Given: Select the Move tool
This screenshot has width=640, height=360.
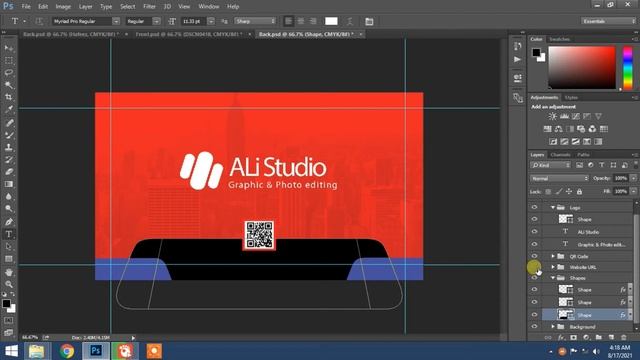Looking at the screenshot, I should click(9, 49).
